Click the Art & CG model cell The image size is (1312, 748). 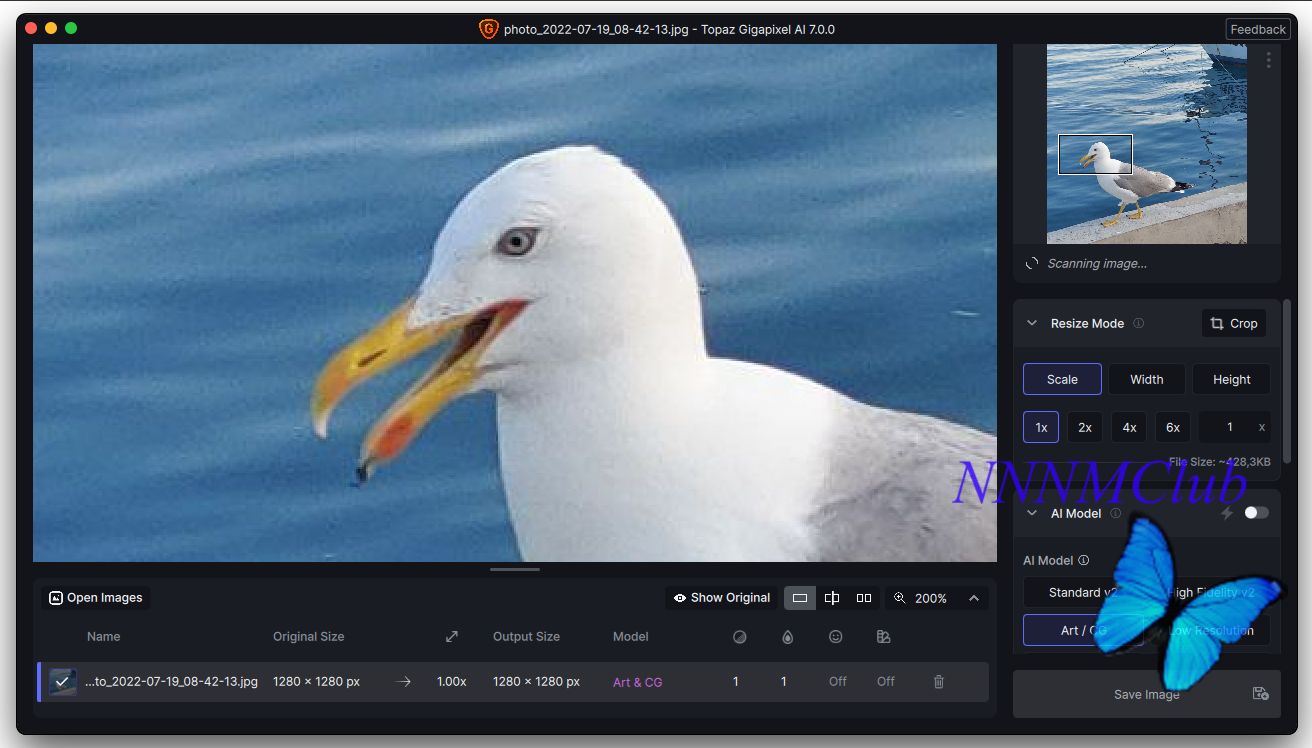(x=638, y=682)
